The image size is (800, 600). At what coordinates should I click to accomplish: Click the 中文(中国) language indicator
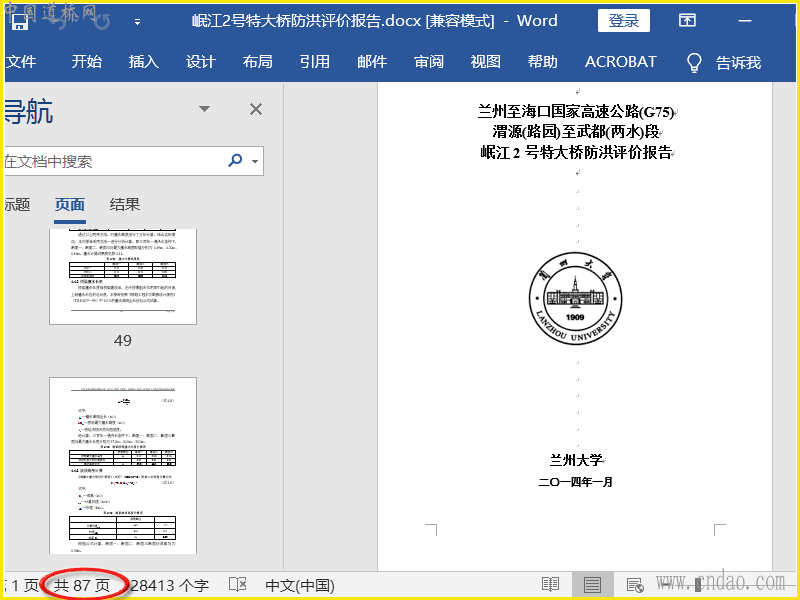point(300,585)
